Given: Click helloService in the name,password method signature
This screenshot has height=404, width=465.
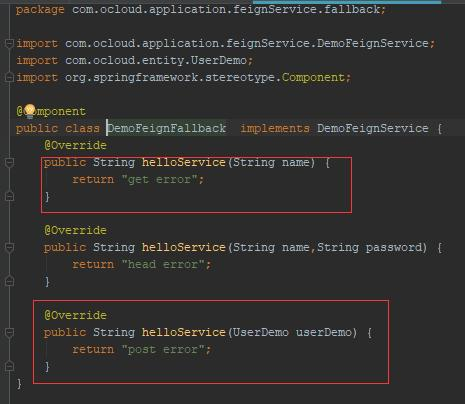Looking at the screenshot, I should (184, 247).
